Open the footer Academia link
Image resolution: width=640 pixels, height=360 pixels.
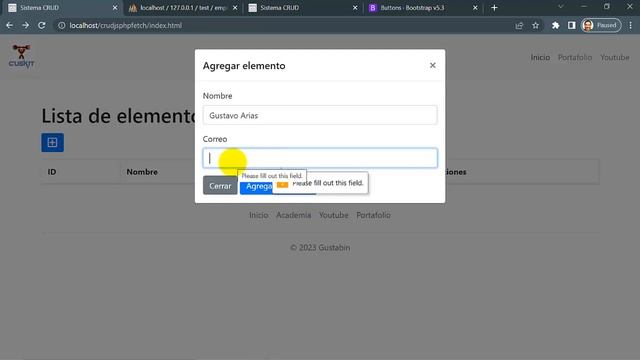click(293, 215)
